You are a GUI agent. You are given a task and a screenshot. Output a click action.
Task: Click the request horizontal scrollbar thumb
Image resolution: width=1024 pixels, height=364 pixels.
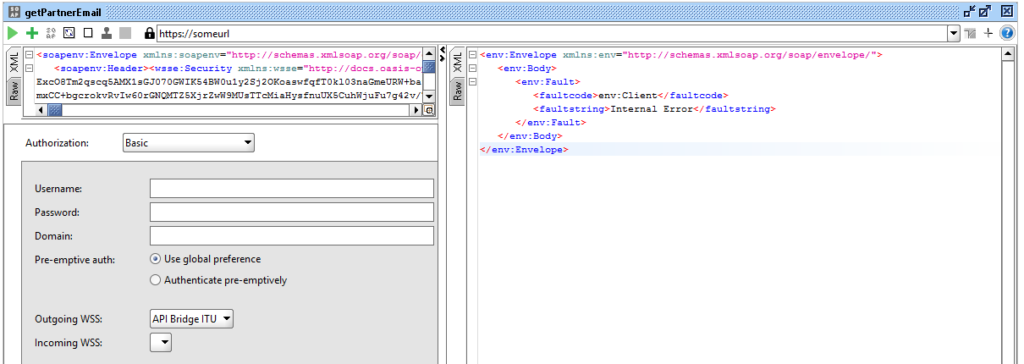(55, 110)
